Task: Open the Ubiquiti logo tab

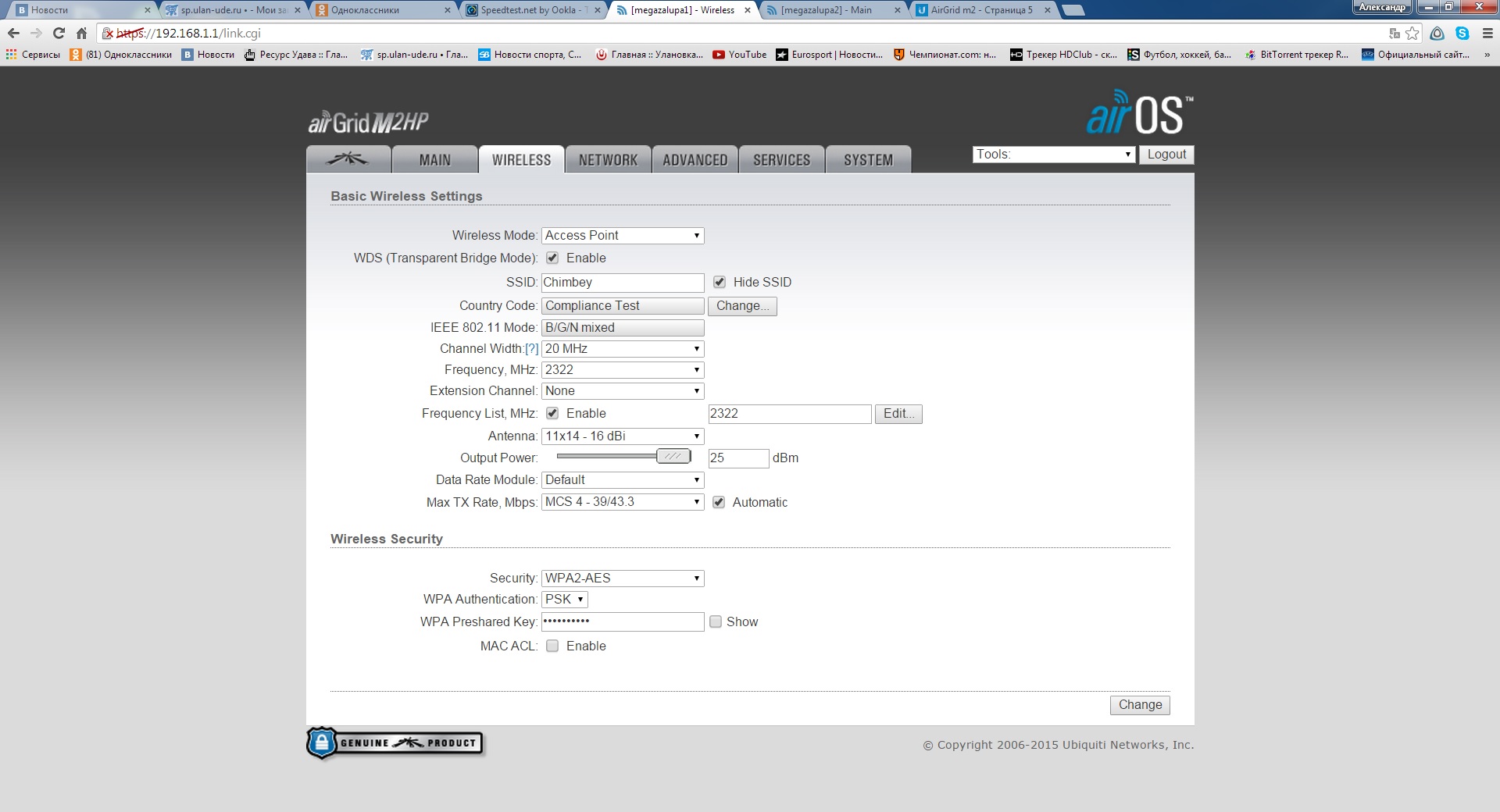Action: [348, 159]
